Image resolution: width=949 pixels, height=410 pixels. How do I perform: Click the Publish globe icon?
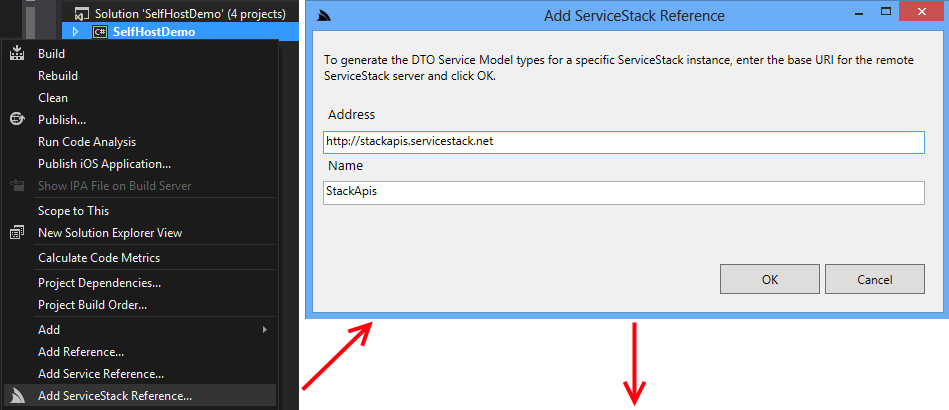[16, 119]
